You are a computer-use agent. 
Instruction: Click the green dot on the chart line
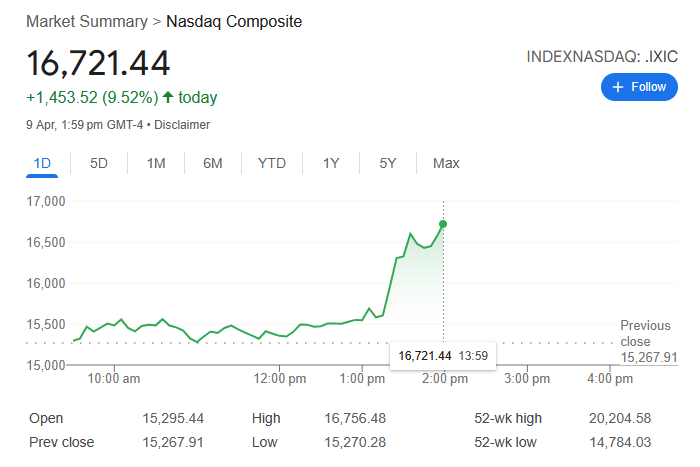(443, 224)
